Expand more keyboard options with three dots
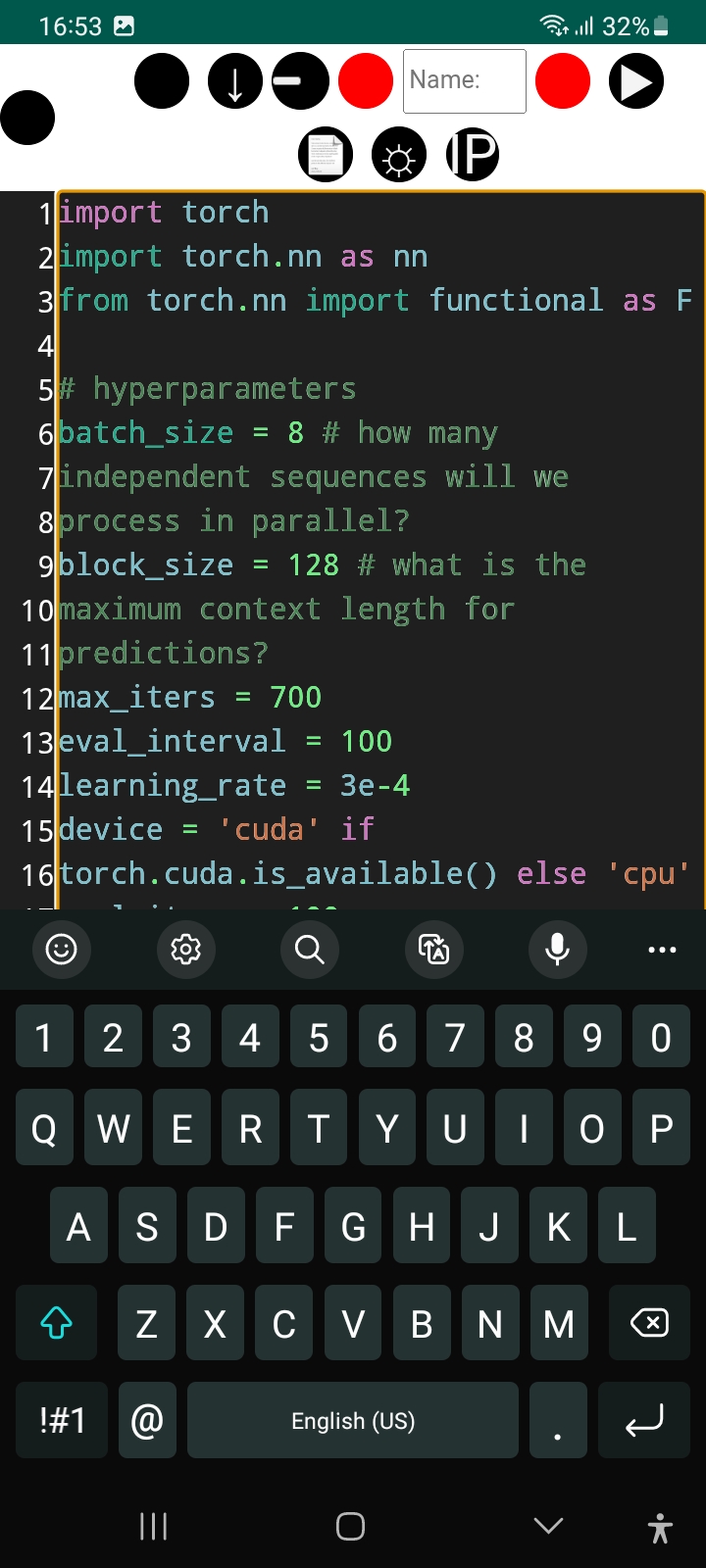 click(x=662, y=949)
